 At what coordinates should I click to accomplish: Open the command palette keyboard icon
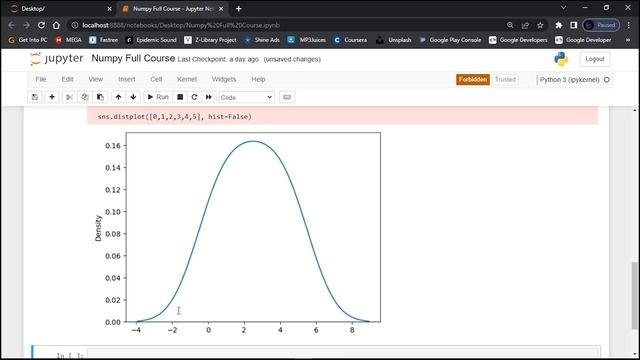tap(287, 97)
